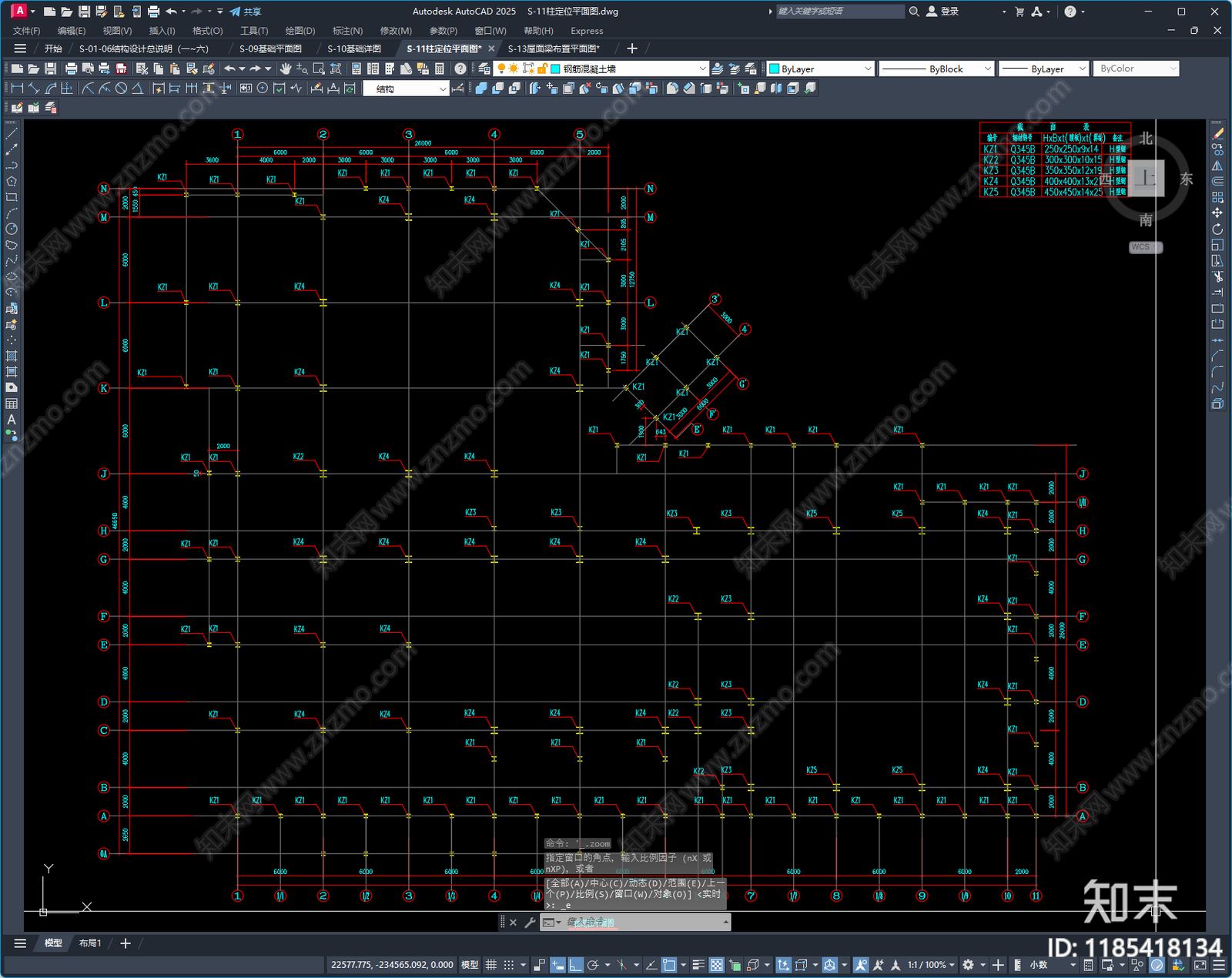Screen dimensions: 1232x978
Task: Click the Undo arrow in standard toolbar
Action: (x=229, y=69)
